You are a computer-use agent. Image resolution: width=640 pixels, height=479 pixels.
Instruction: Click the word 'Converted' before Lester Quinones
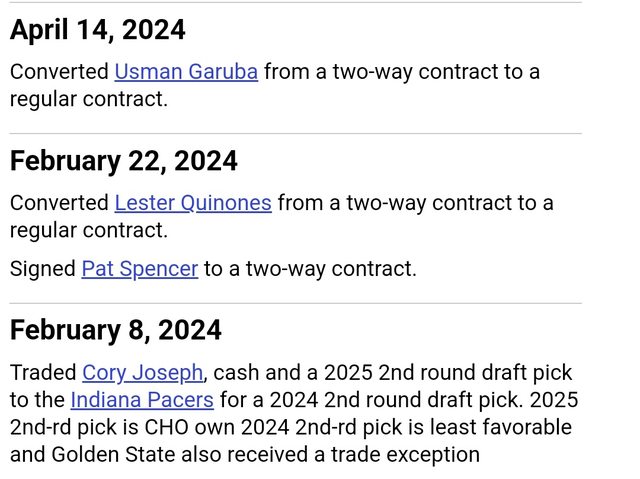tap(59, 203)
